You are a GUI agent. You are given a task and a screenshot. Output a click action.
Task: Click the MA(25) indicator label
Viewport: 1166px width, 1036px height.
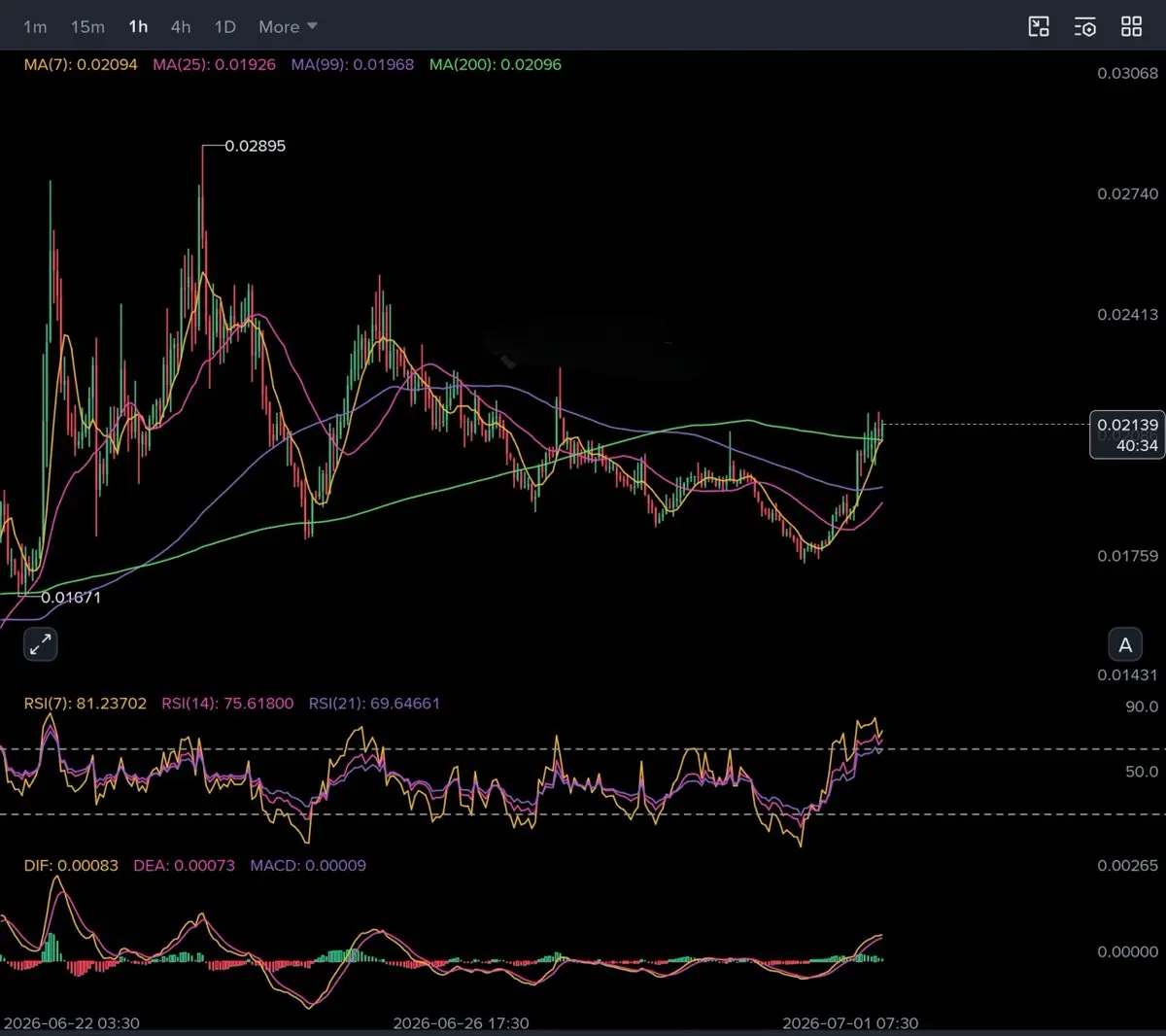[x=214, y=64]
